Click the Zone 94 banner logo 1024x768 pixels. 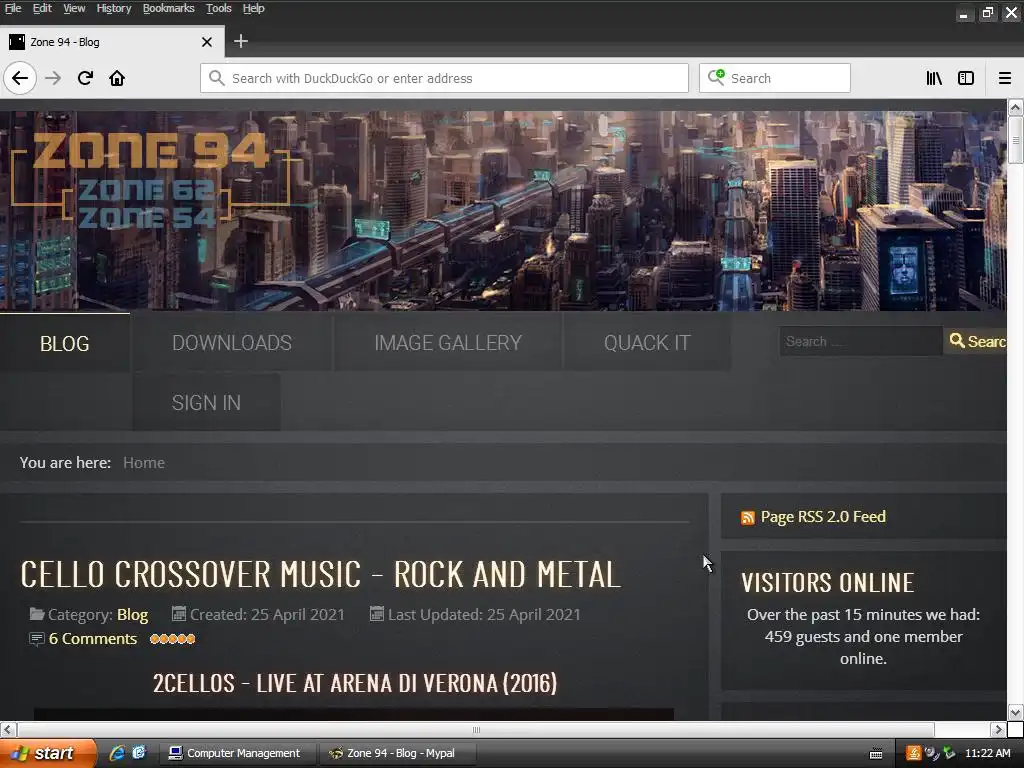pyautogui.click(x=150, y=181)
